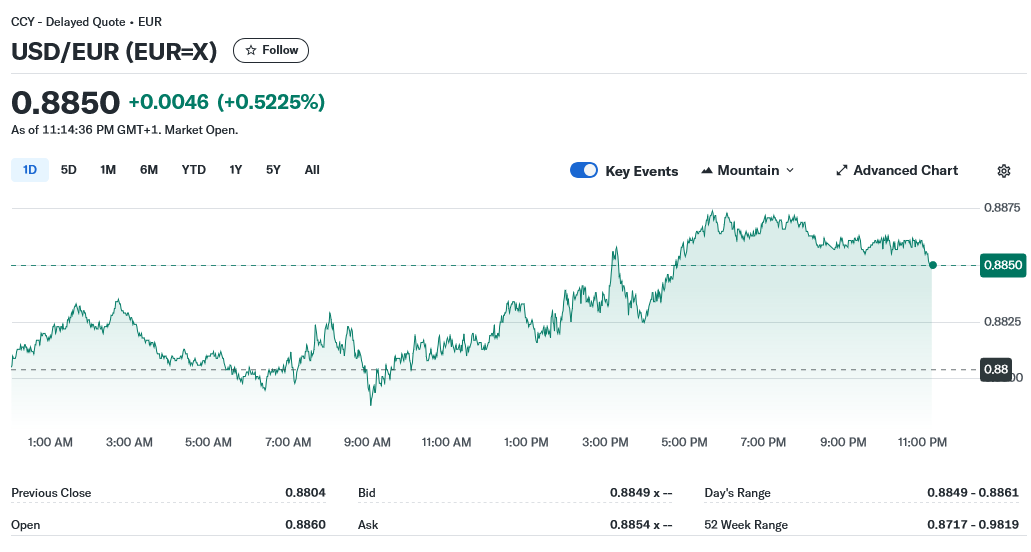The image size is (1031, 552).
Task: Click the Open label
Action: pyautogui.click(x=26, y=525)
